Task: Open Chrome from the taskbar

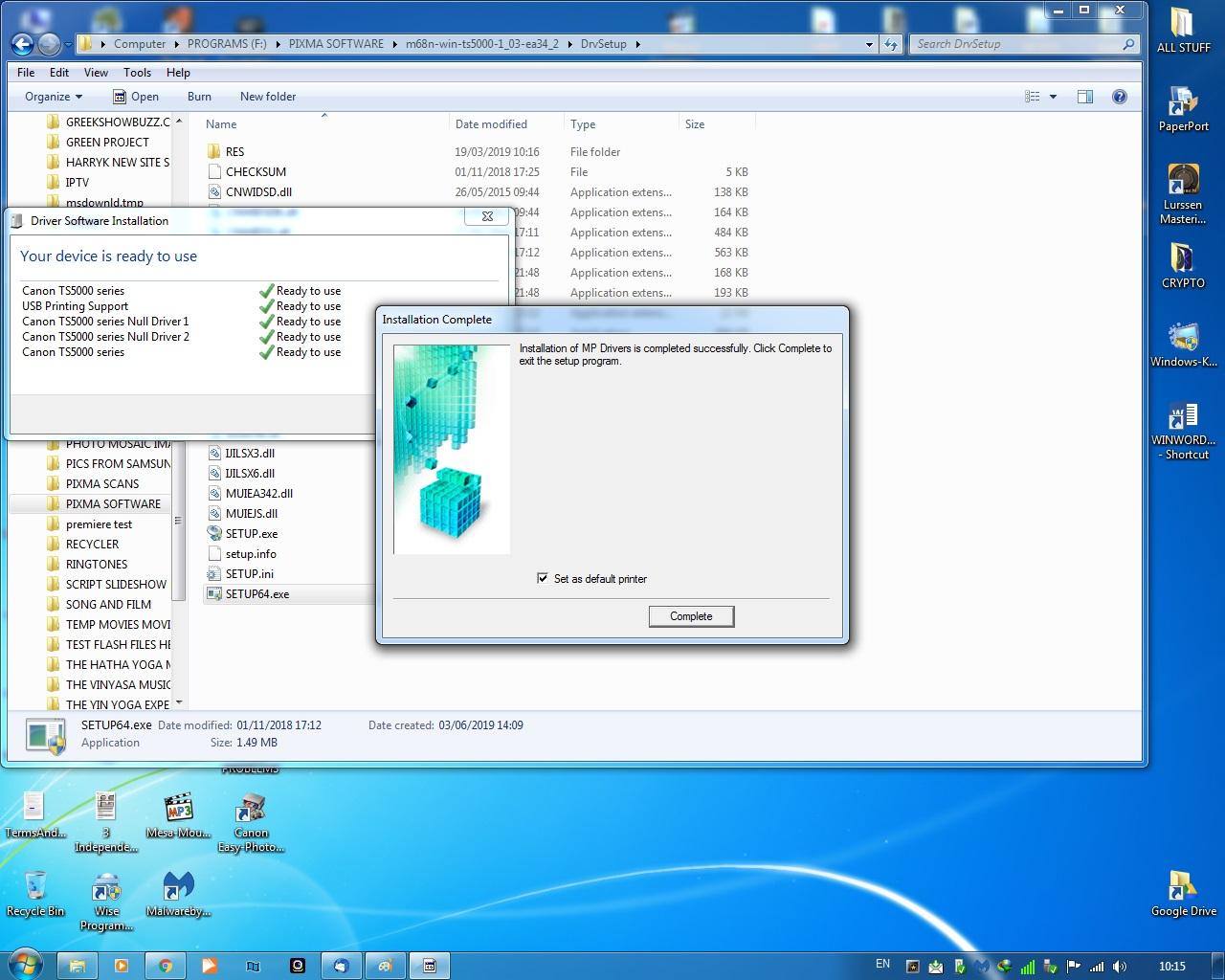Action: [166, 966]
